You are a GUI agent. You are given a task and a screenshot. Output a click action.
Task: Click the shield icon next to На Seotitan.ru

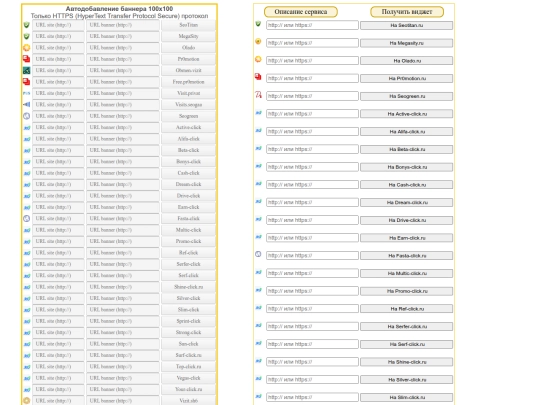(x=258, y=24)
